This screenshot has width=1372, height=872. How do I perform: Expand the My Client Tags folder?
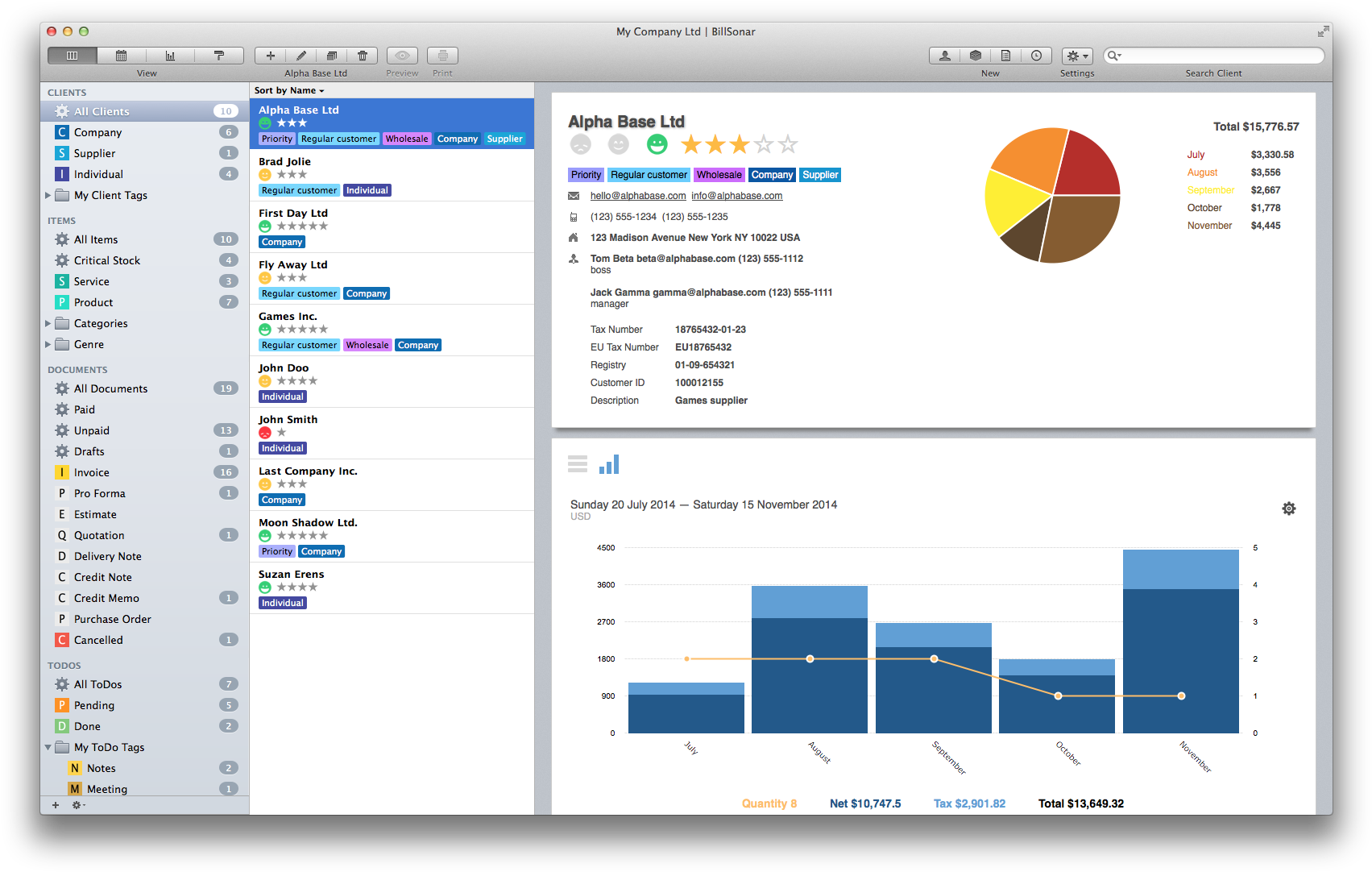coord(48,195)
